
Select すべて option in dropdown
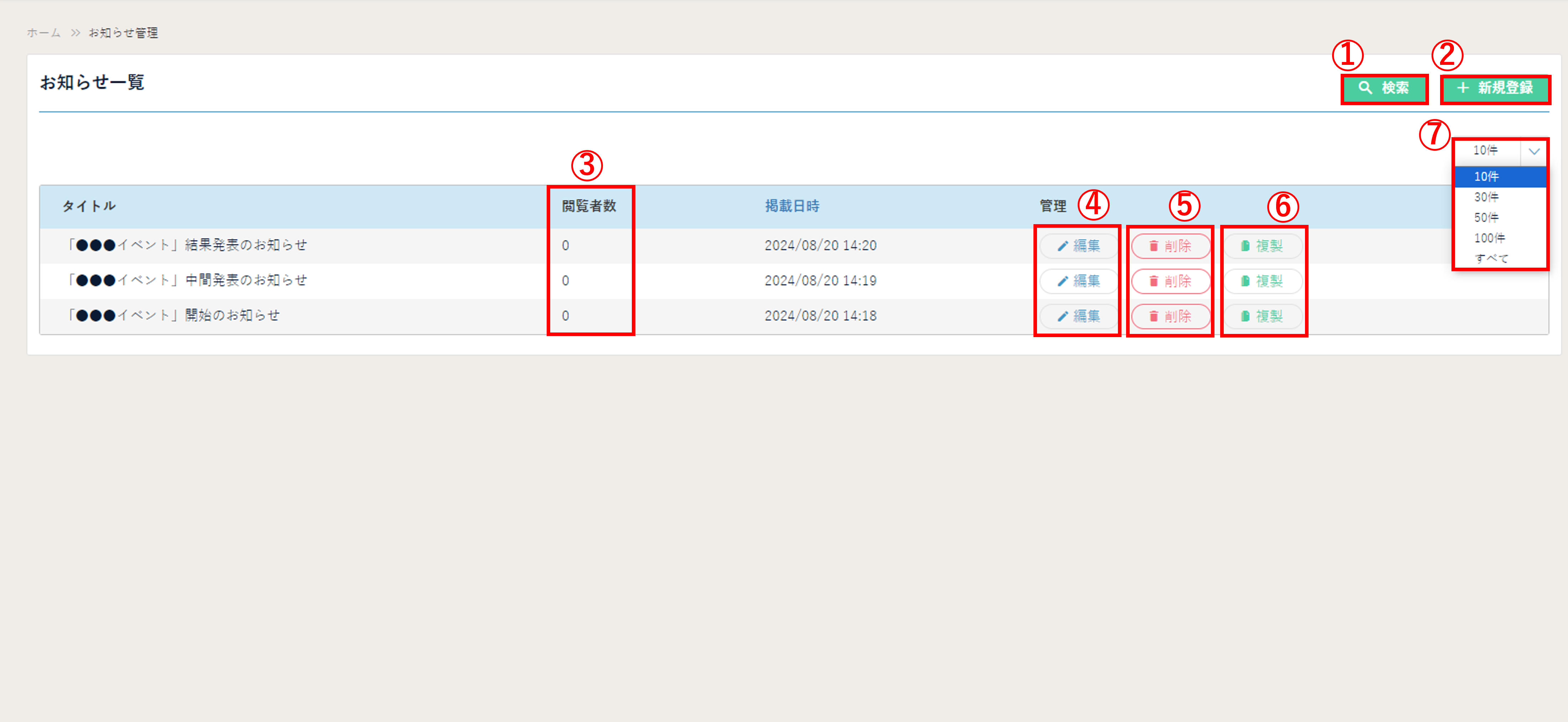pos(1491,259)
